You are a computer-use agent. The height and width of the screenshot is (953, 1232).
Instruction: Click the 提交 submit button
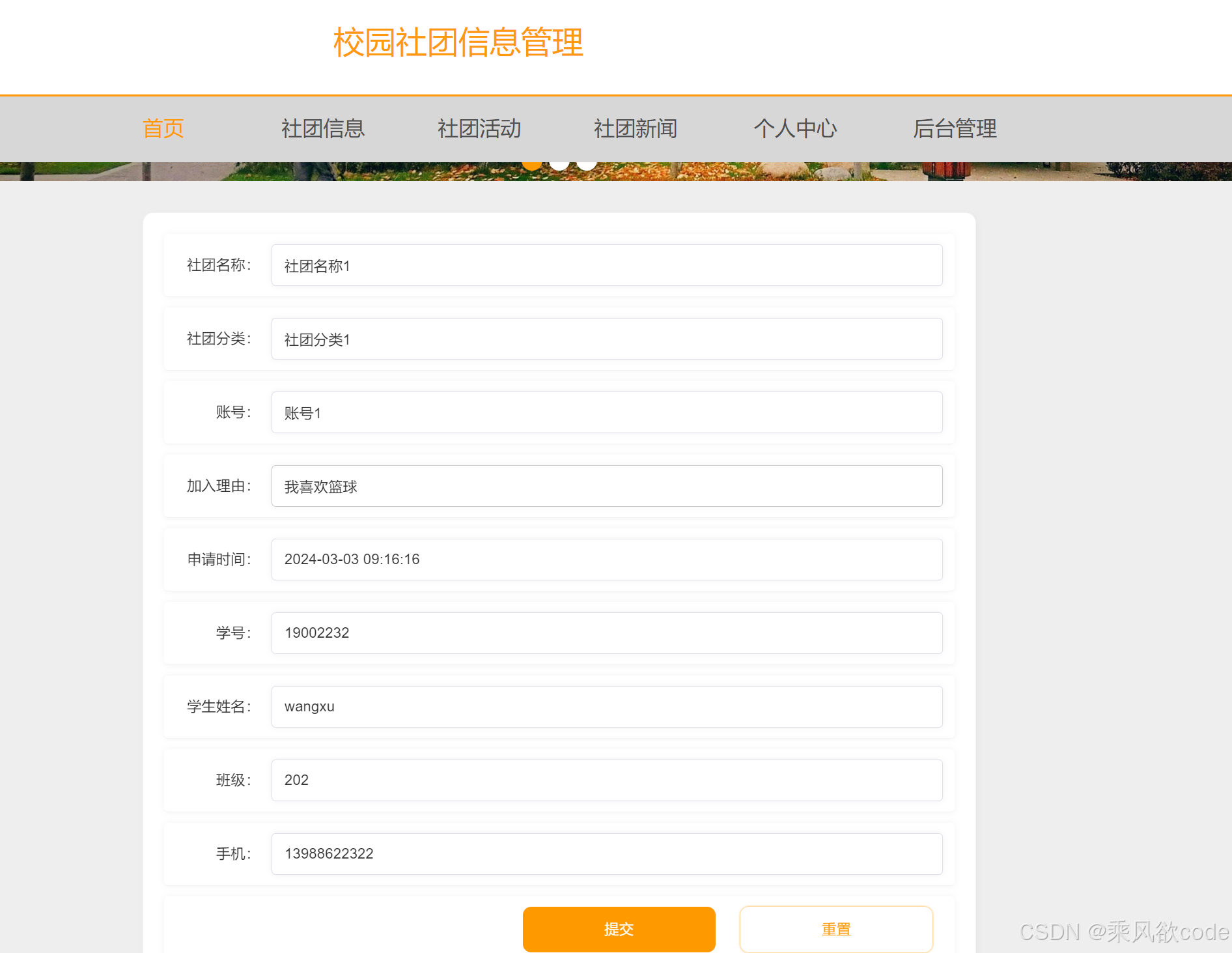click(618, 930)
